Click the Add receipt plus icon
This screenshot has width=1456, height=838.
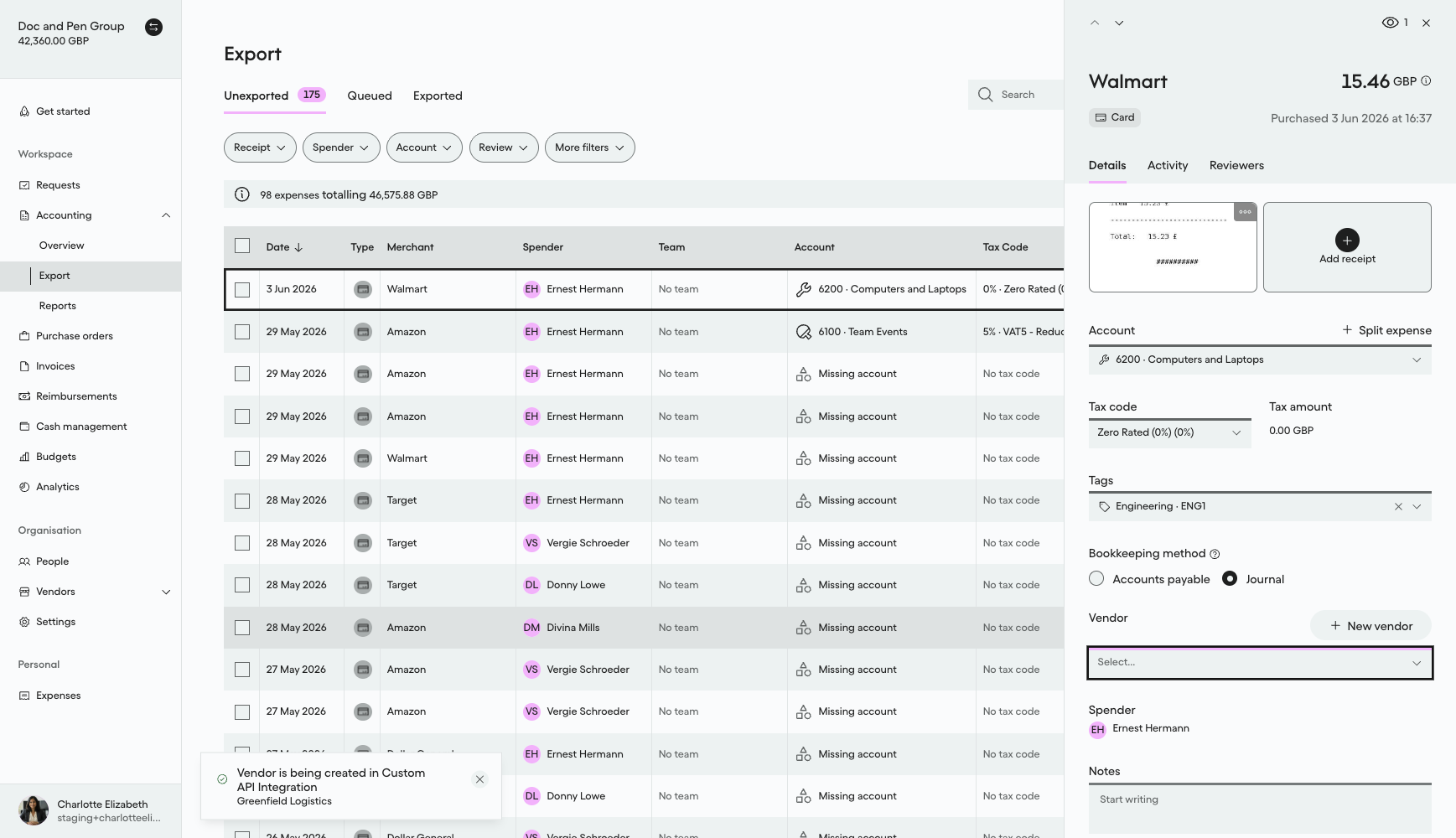1347,240
